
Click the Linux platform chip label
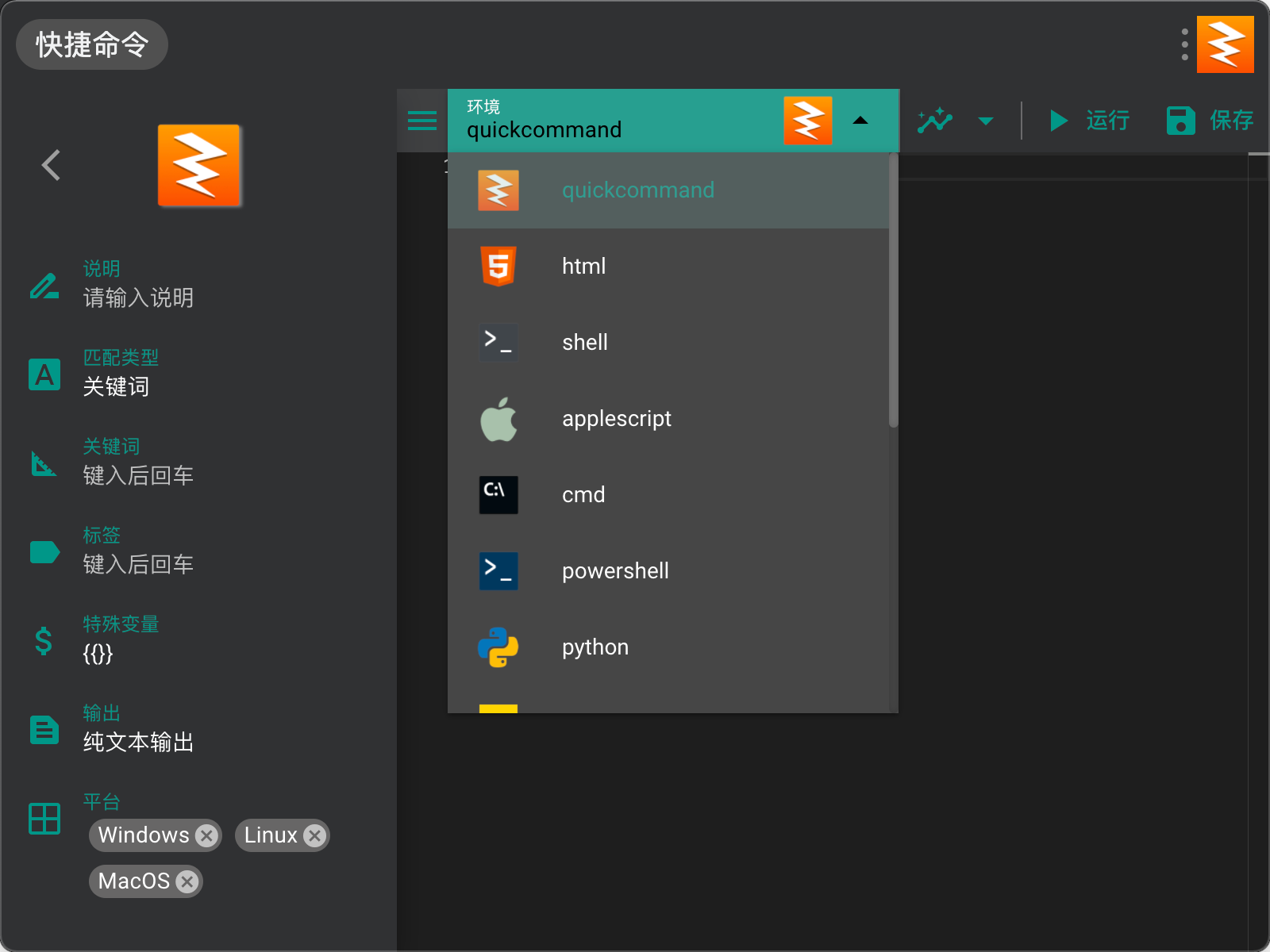(271, 835)
